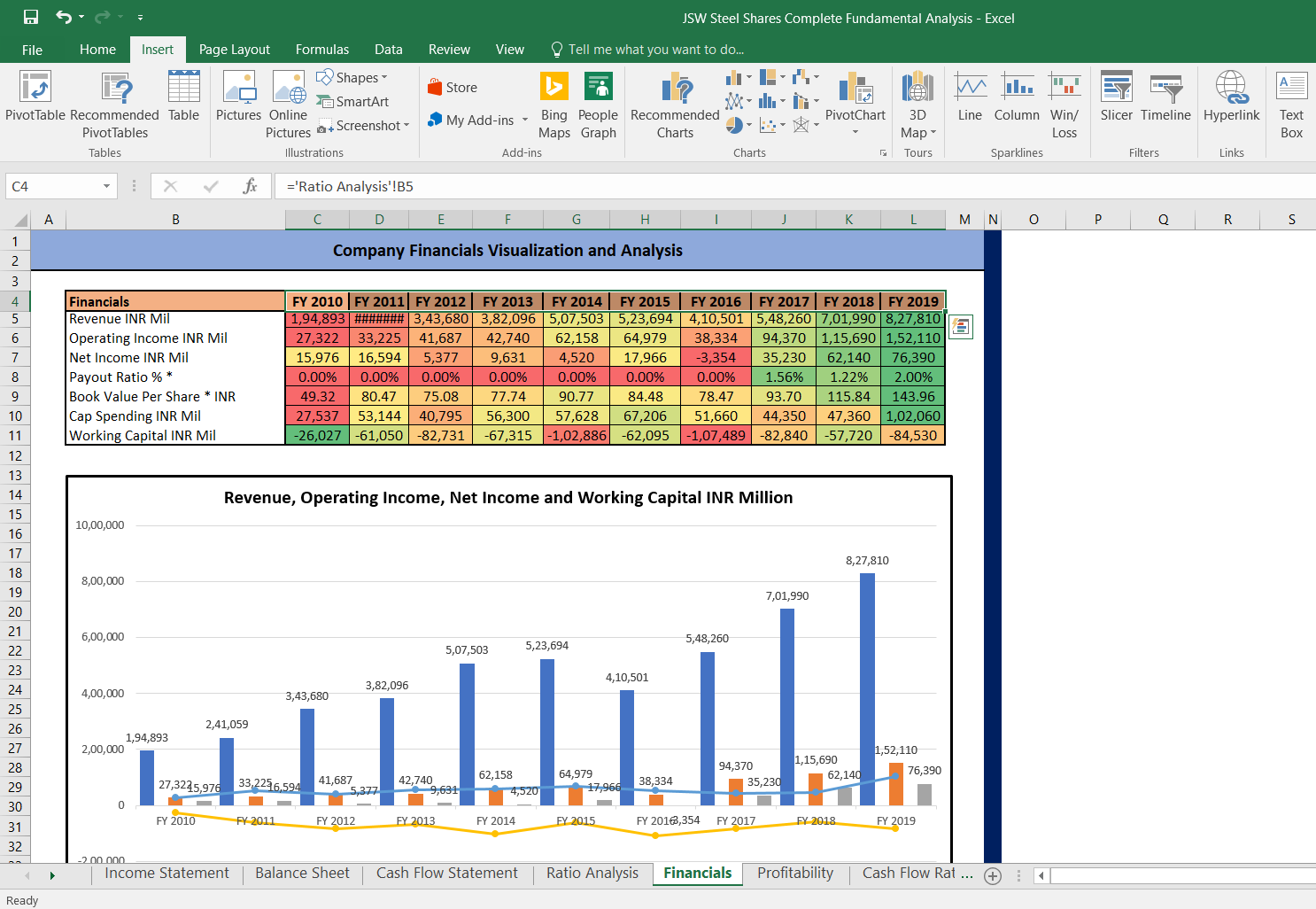Insert Online Pictures
1316x909 pixels.
[x=289, y=105]
